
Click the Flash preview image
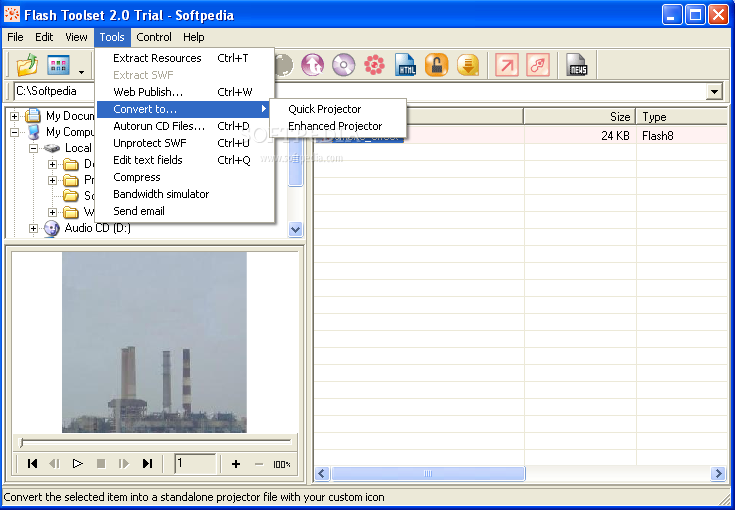(x=154, y=342)
